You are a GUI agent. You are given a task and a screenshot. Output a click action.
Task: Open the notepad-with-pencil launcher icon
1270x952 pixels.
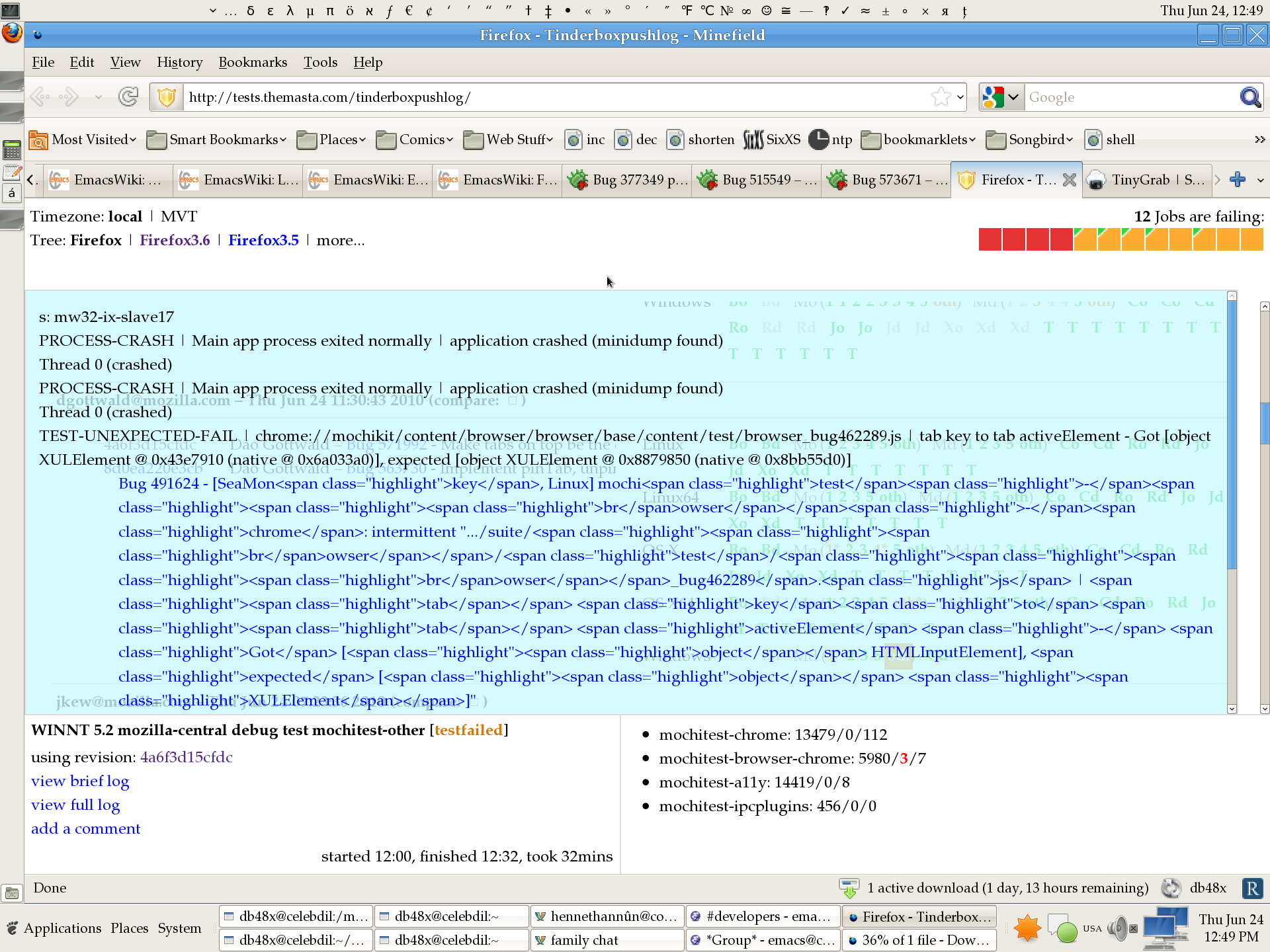[x=12, y=173]
